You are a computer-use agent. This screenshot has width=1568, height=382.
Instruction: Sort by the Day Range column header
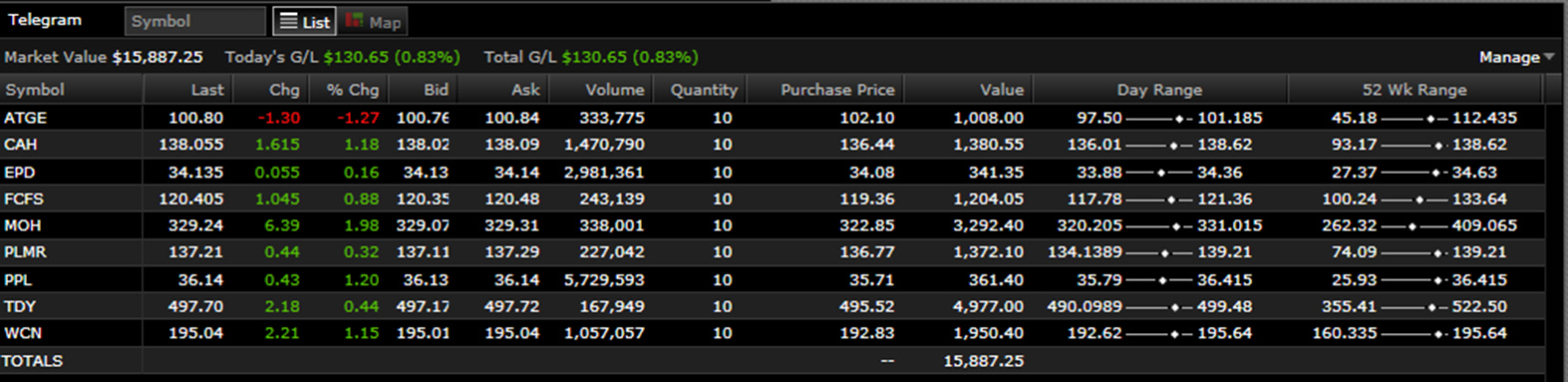[1159, 90]
